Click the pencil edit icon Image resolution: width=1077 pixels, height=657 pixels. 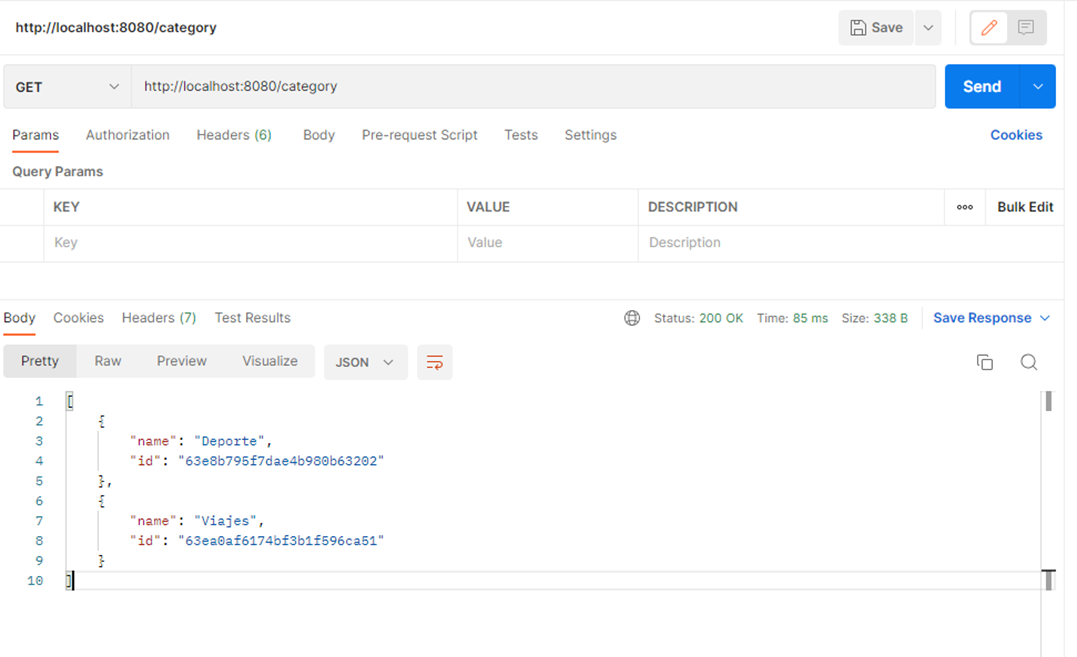tap(989, 28)
